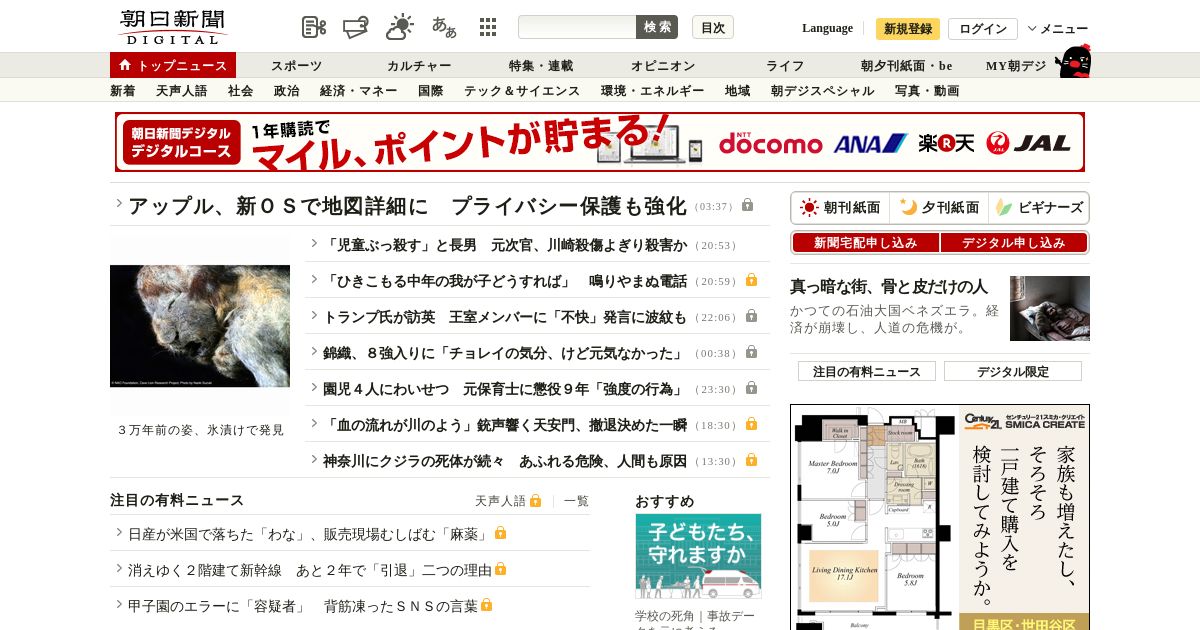Click the red 新聞宅配申し込み button
This screenshot has height=630, width=1200.
pyautogui.click(x=866, y=243)
